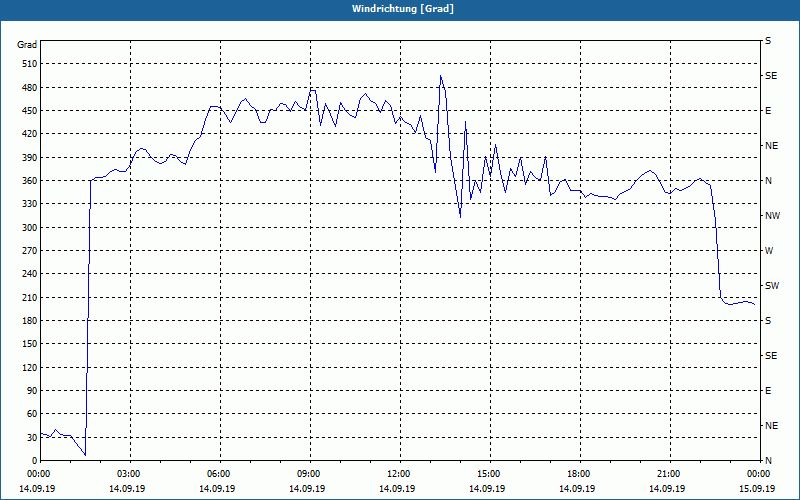Select the 60 value on left axis
Viewport: 800px width, 500px height.
32,414
